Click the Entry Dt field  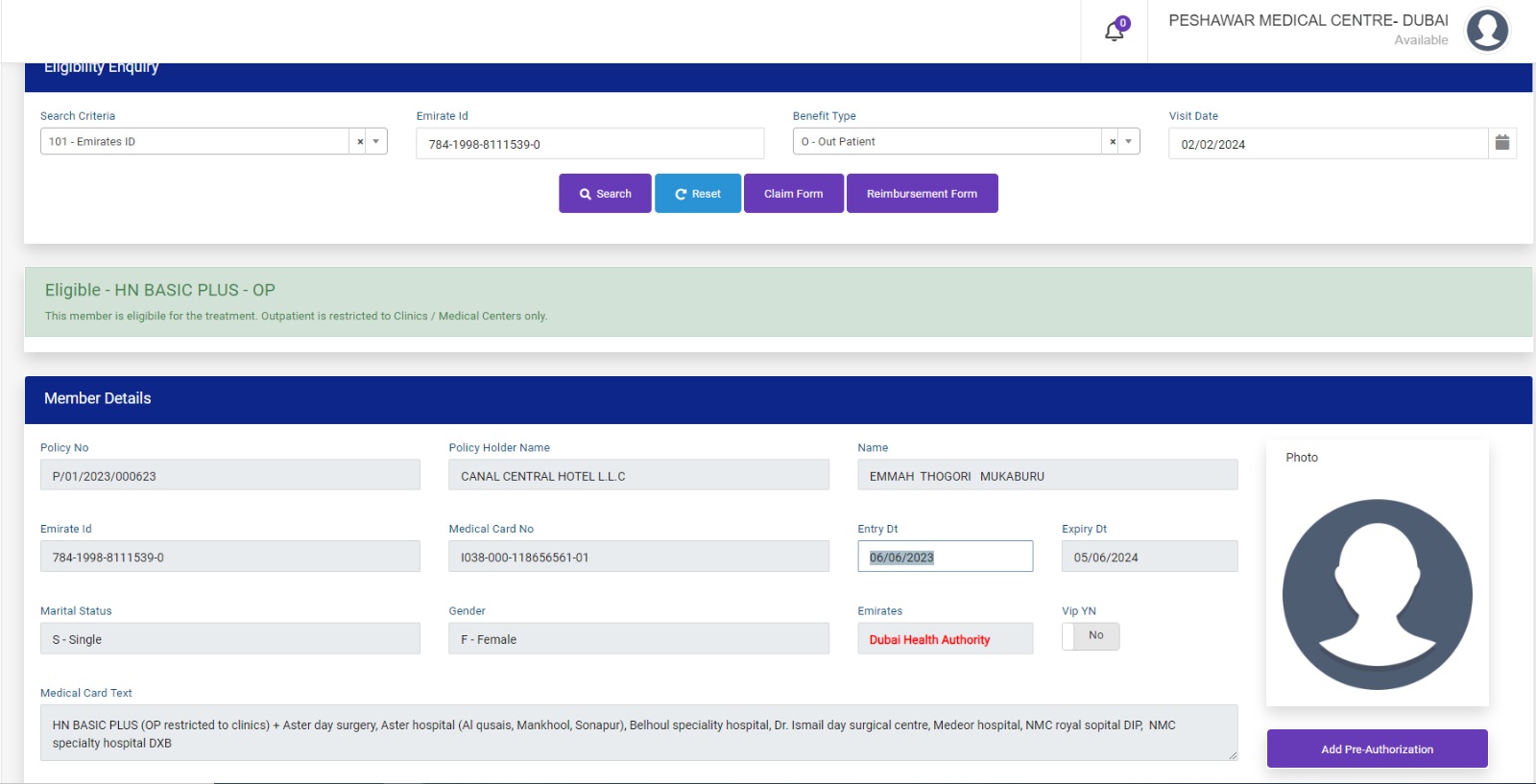[x=945, y=558]
